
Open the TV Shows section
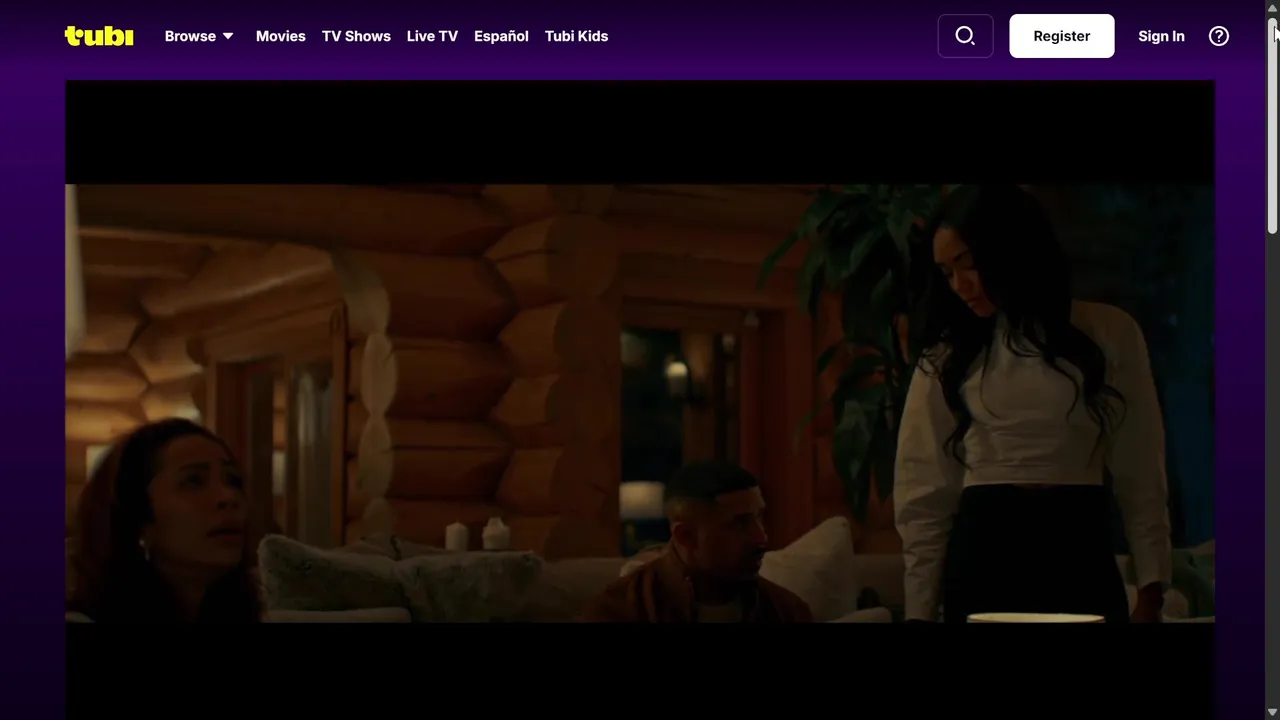pos(356,36)
